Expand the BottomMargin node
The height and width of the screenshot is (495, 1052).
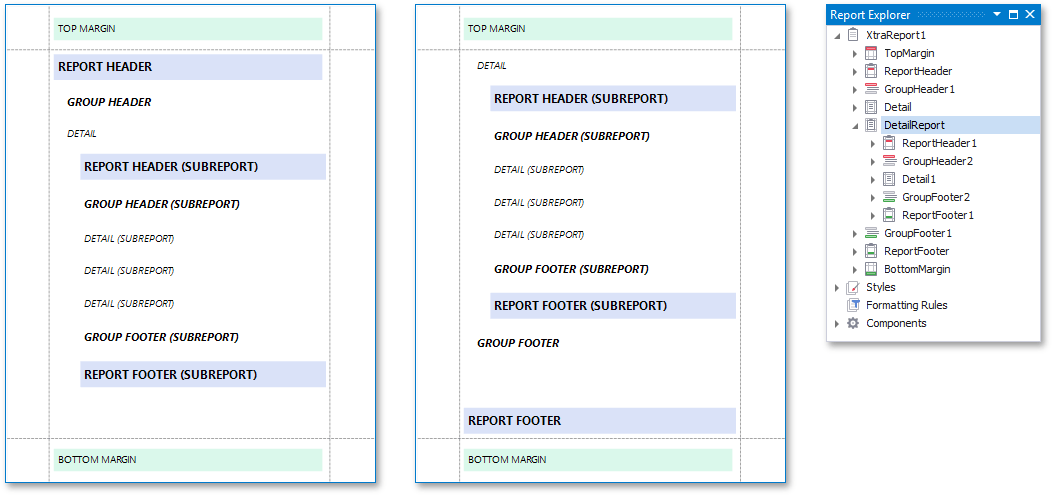pos(855,270)
